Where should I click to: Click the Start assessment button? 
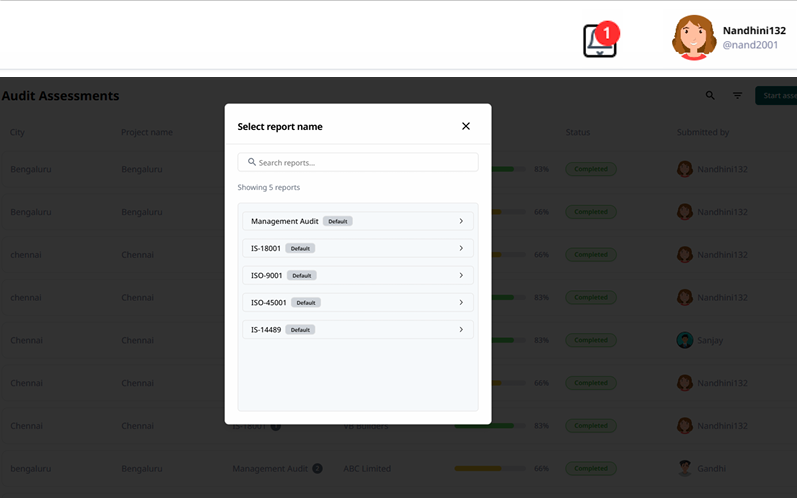point(777,96)
